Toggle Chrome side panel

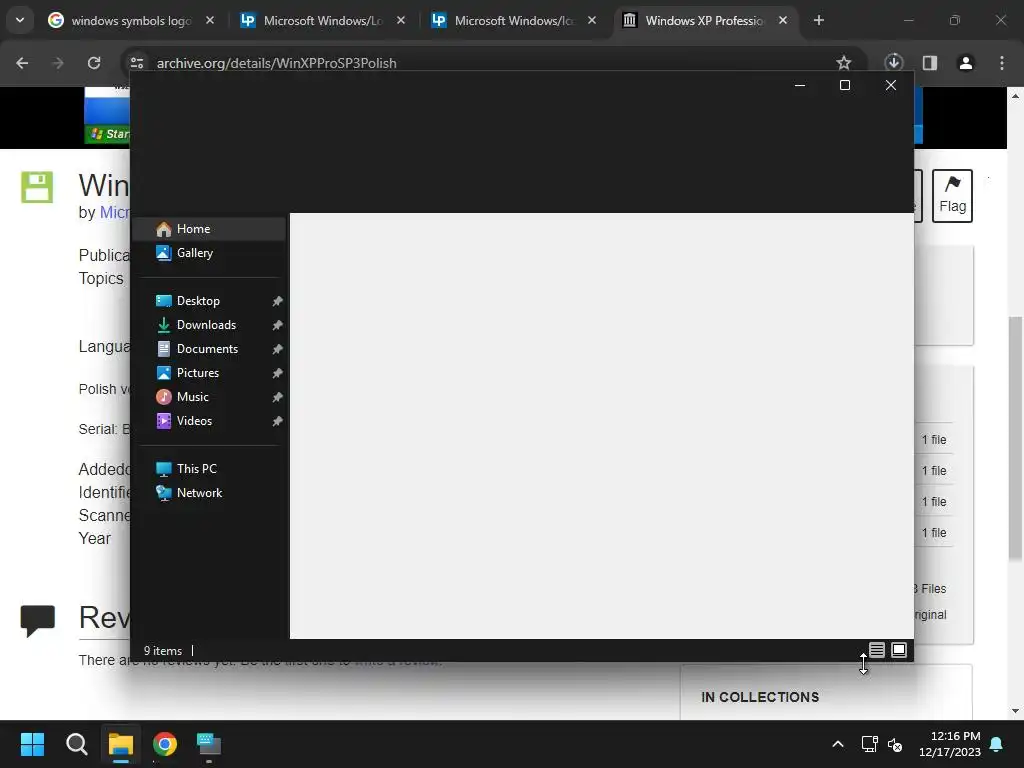pyautogui.click(x=930, y=63)
